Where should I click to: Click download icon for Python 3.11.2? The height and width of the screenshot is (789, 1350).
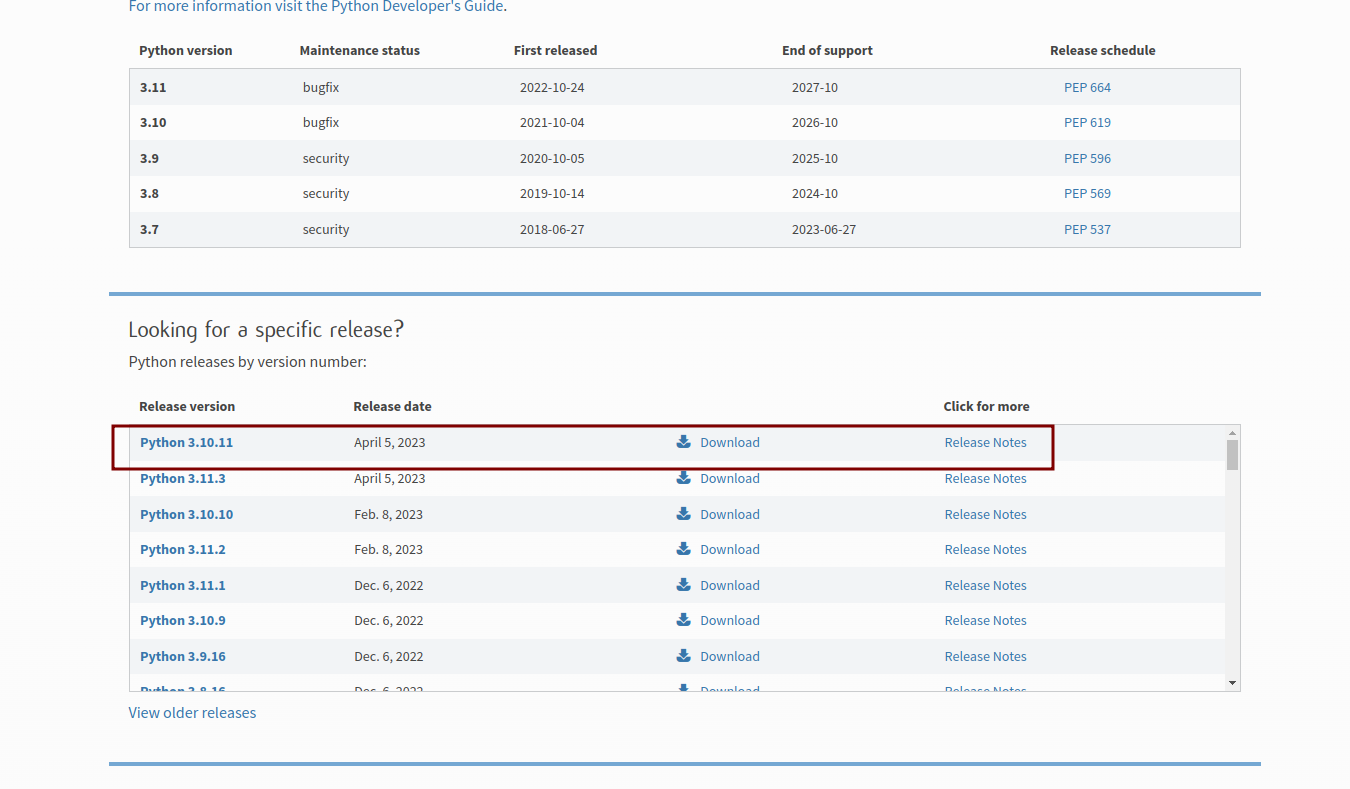click(x=684, y=549)
